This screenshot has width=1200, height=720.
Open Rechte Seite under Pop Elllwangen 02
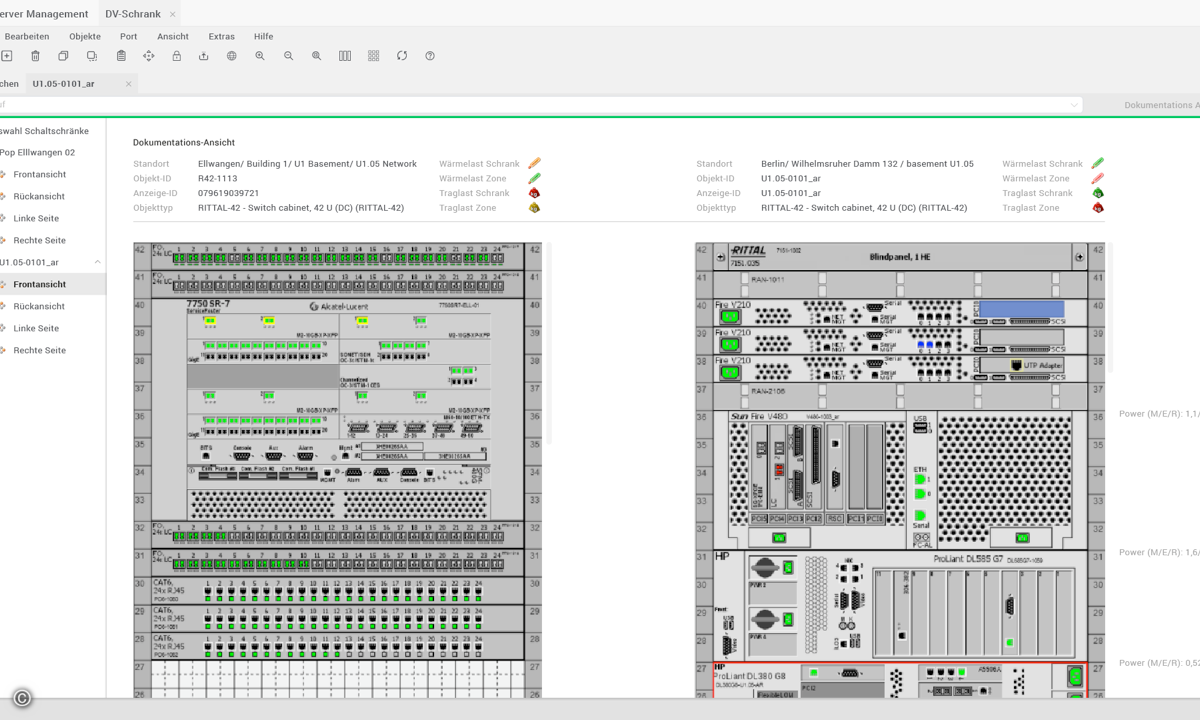click(x=40, y=241)
